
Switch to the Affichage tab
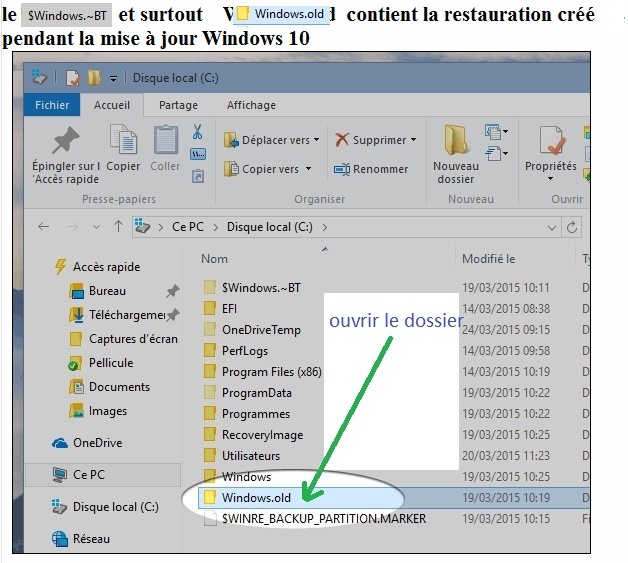coord(251,105)
